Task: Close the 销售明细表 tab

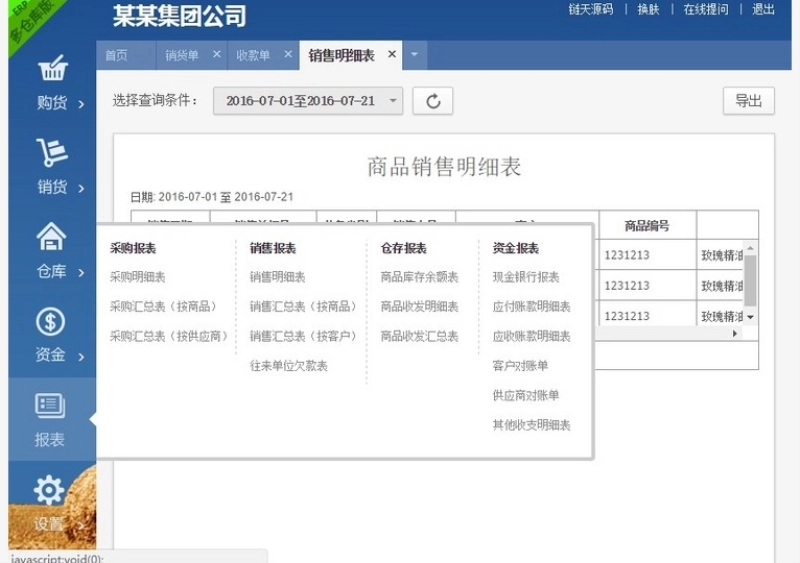Action: coord(392,54)
